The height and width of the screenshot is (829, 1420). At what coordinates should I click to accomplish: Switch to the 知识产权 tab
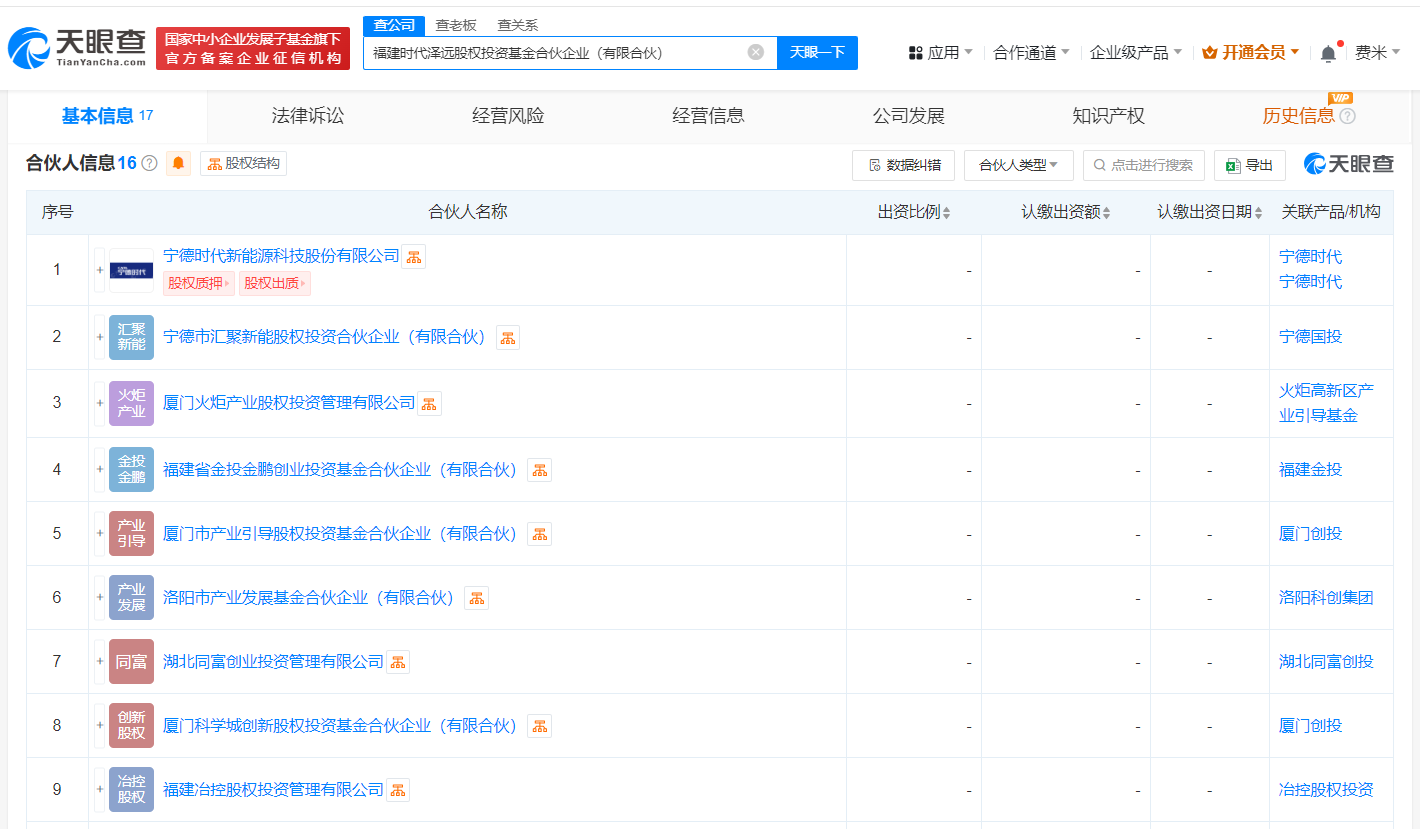click(1108, 116)
